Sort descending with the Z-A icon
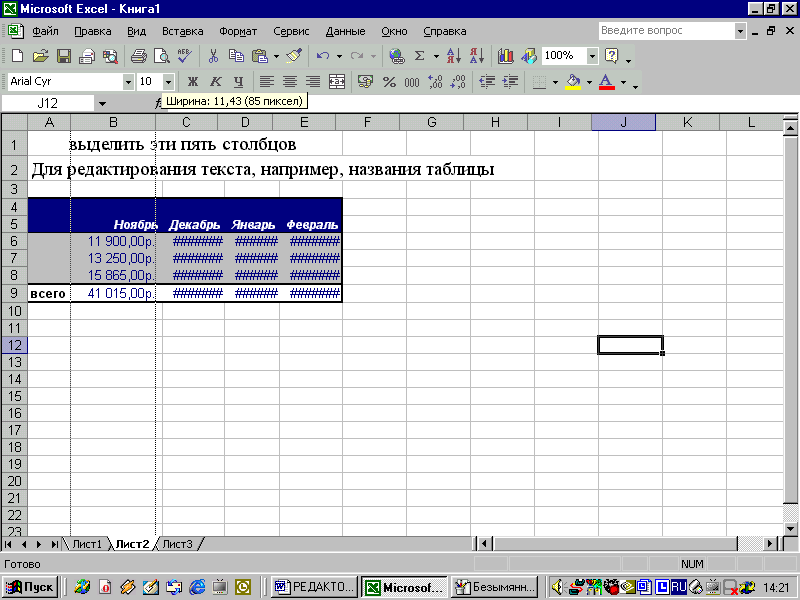 [x=477, y=56]
